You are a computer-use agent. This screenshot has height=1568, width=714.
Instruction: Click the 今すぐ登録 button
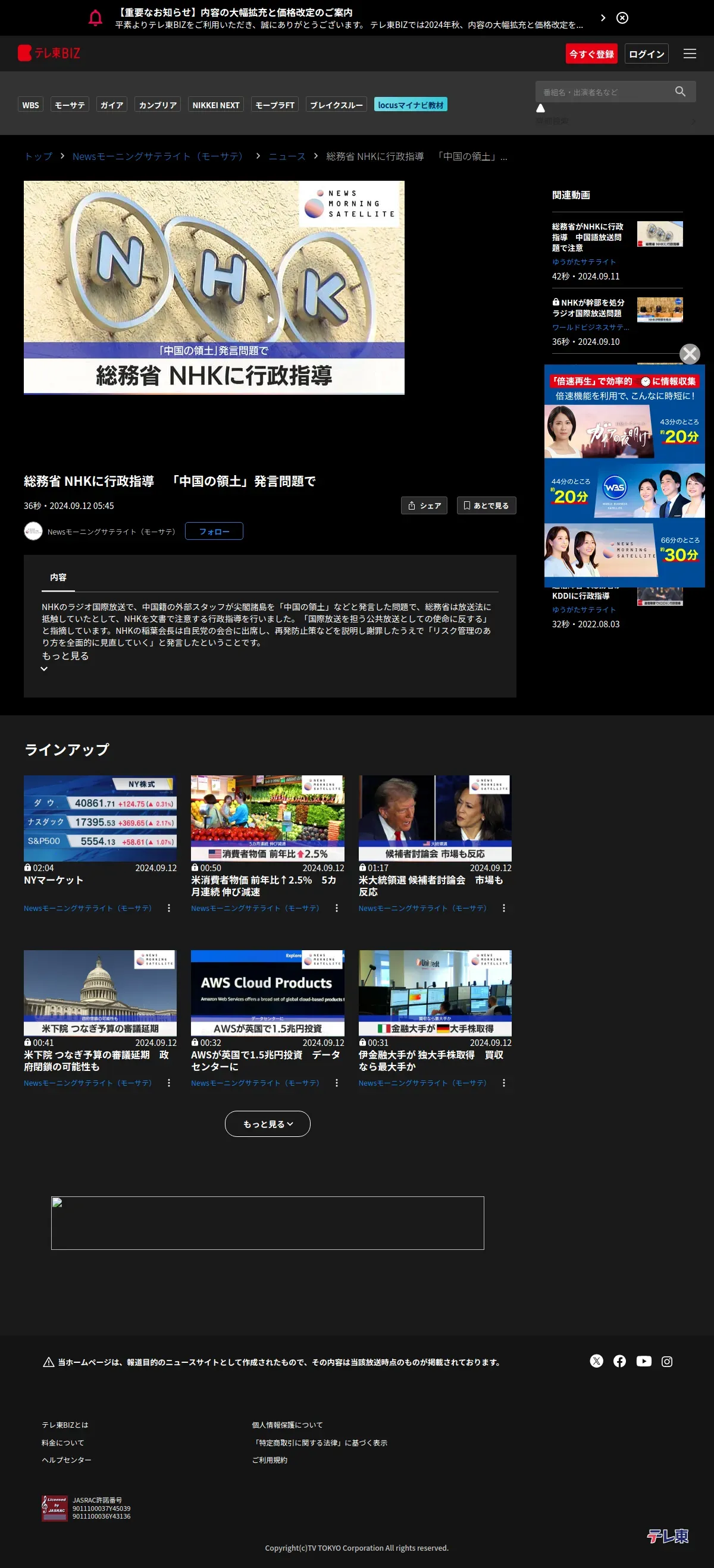click(x=591, y=54)
